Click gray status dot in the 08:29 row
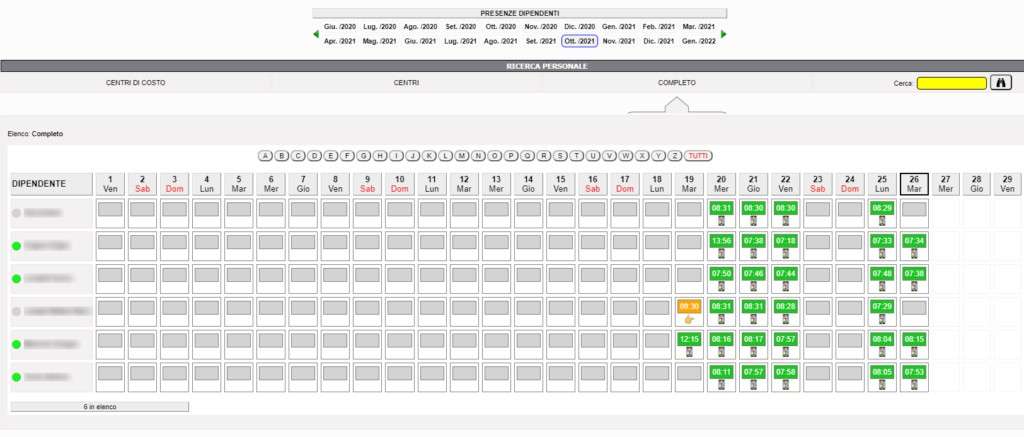The image size is (1024, 437). pos(16,213)
